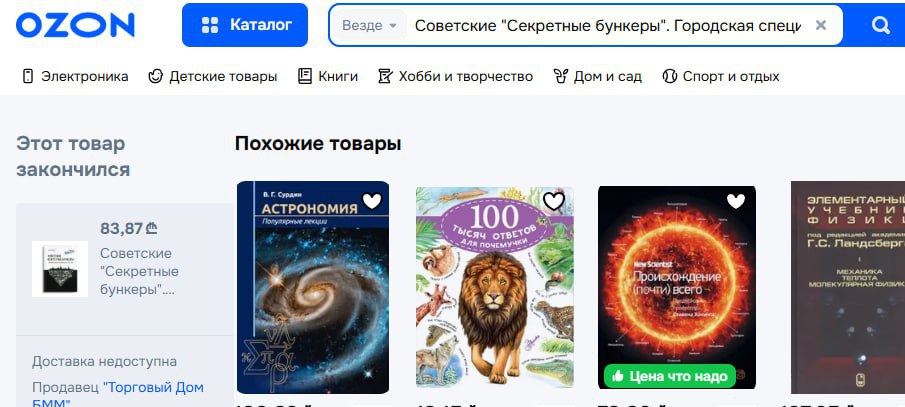Open the Каталог menu button
The image size is (905, 407).
click(245, 25)
